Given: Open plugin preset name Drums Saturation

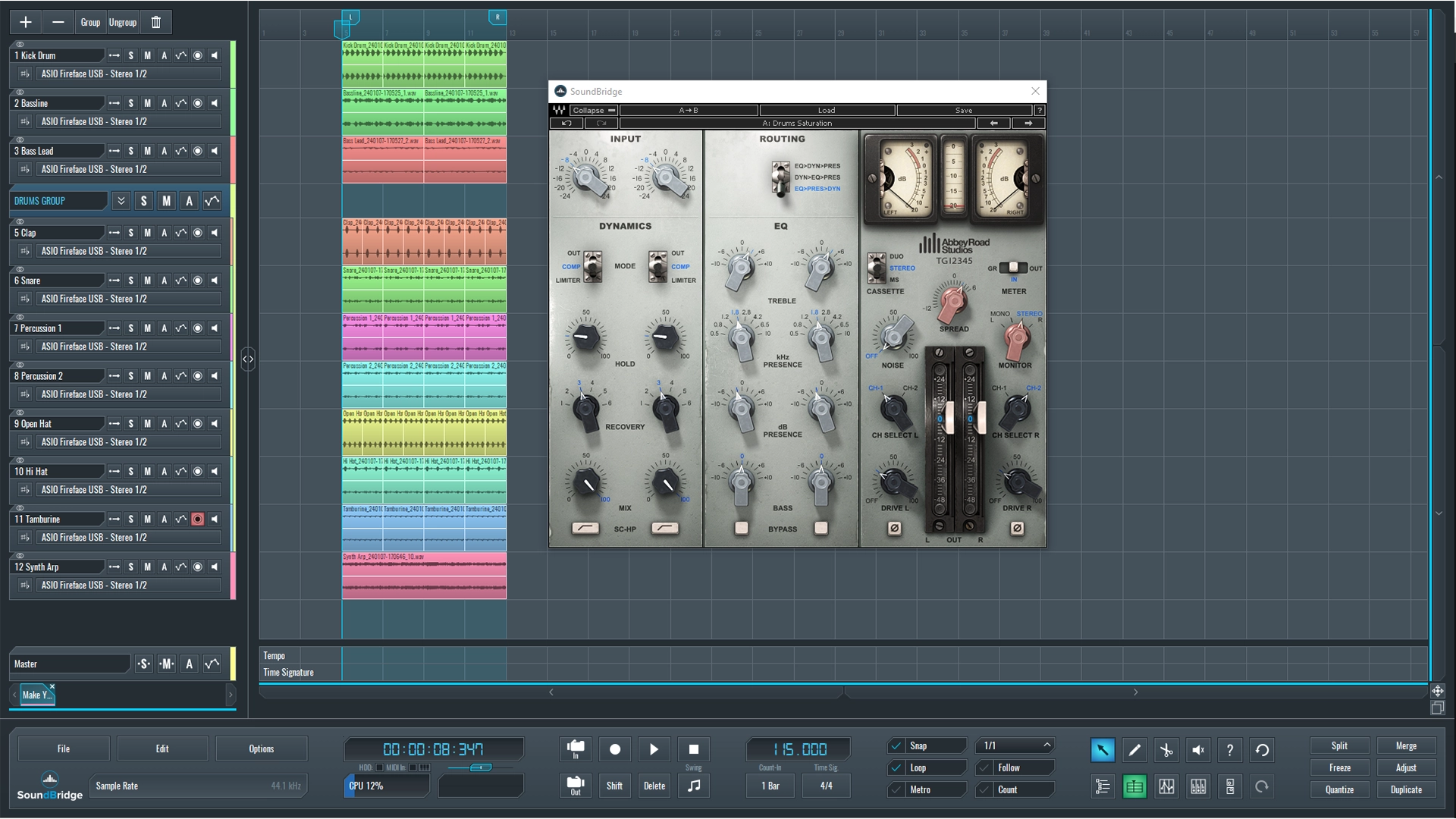Looking at the screenshot, I should click(x=797, y=123).
